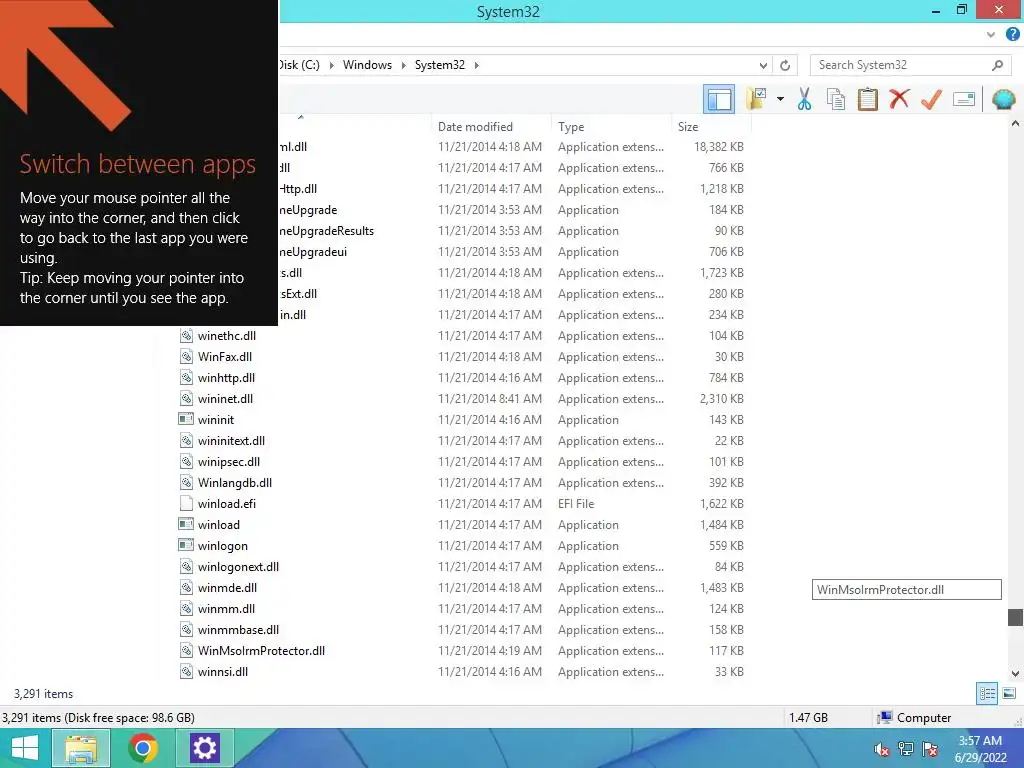
Task: Click the winlogon application icon
Action: [x=186, y=545]
